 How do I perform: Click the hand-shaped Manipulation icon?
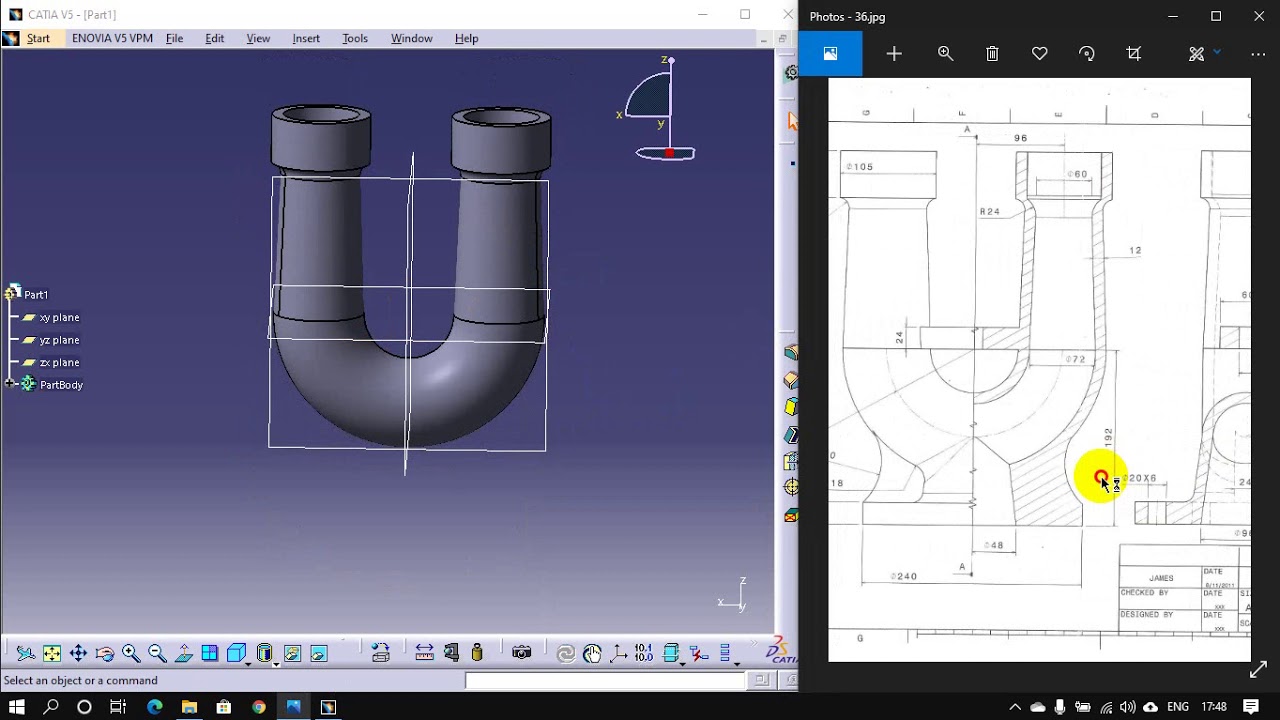tap(592, 653)
